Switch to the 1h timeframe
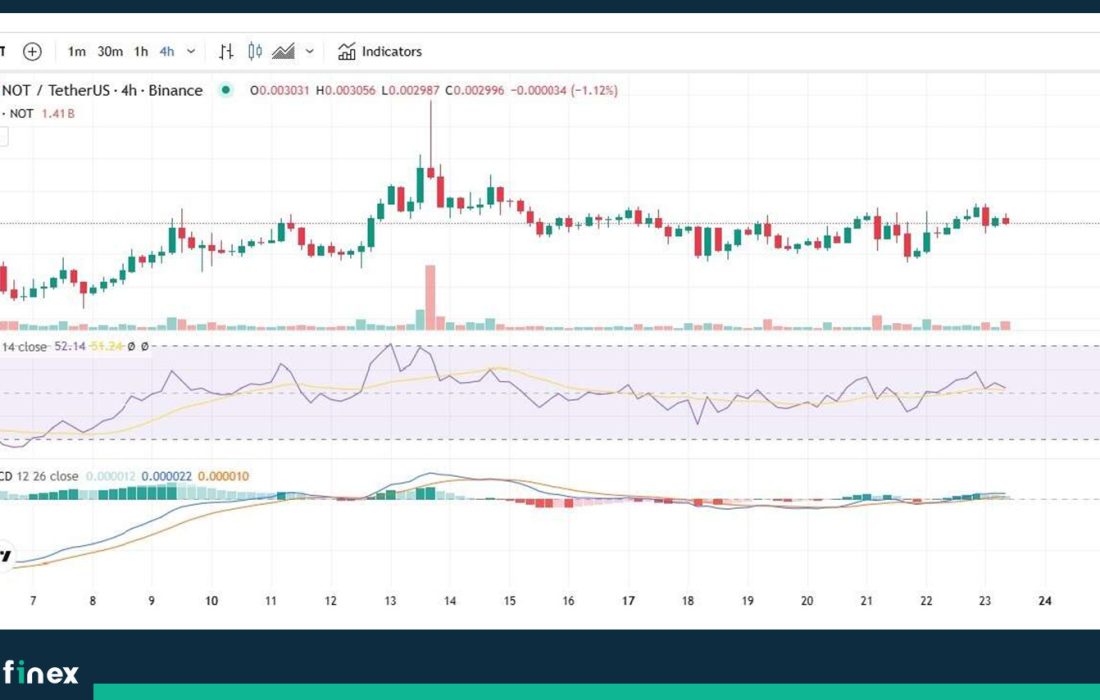The width and height of the screenshot is (1100, 700). pyautogui.click(x=141, y=51)
